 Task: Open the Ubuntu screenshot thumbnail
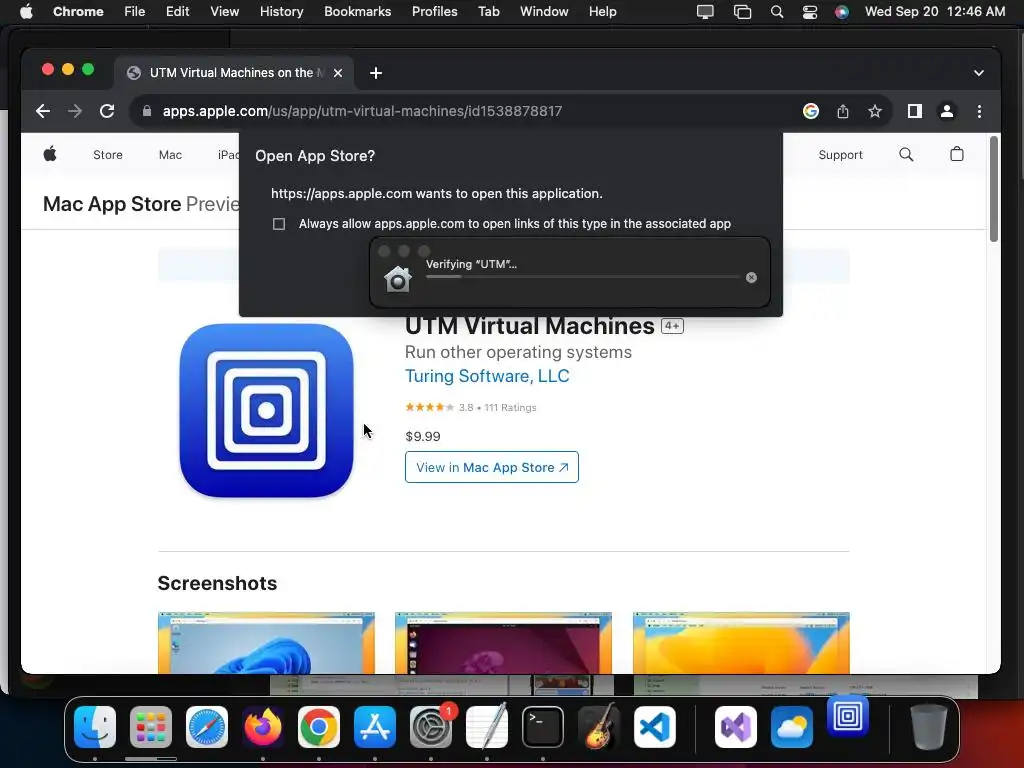(x=504, y=643)
